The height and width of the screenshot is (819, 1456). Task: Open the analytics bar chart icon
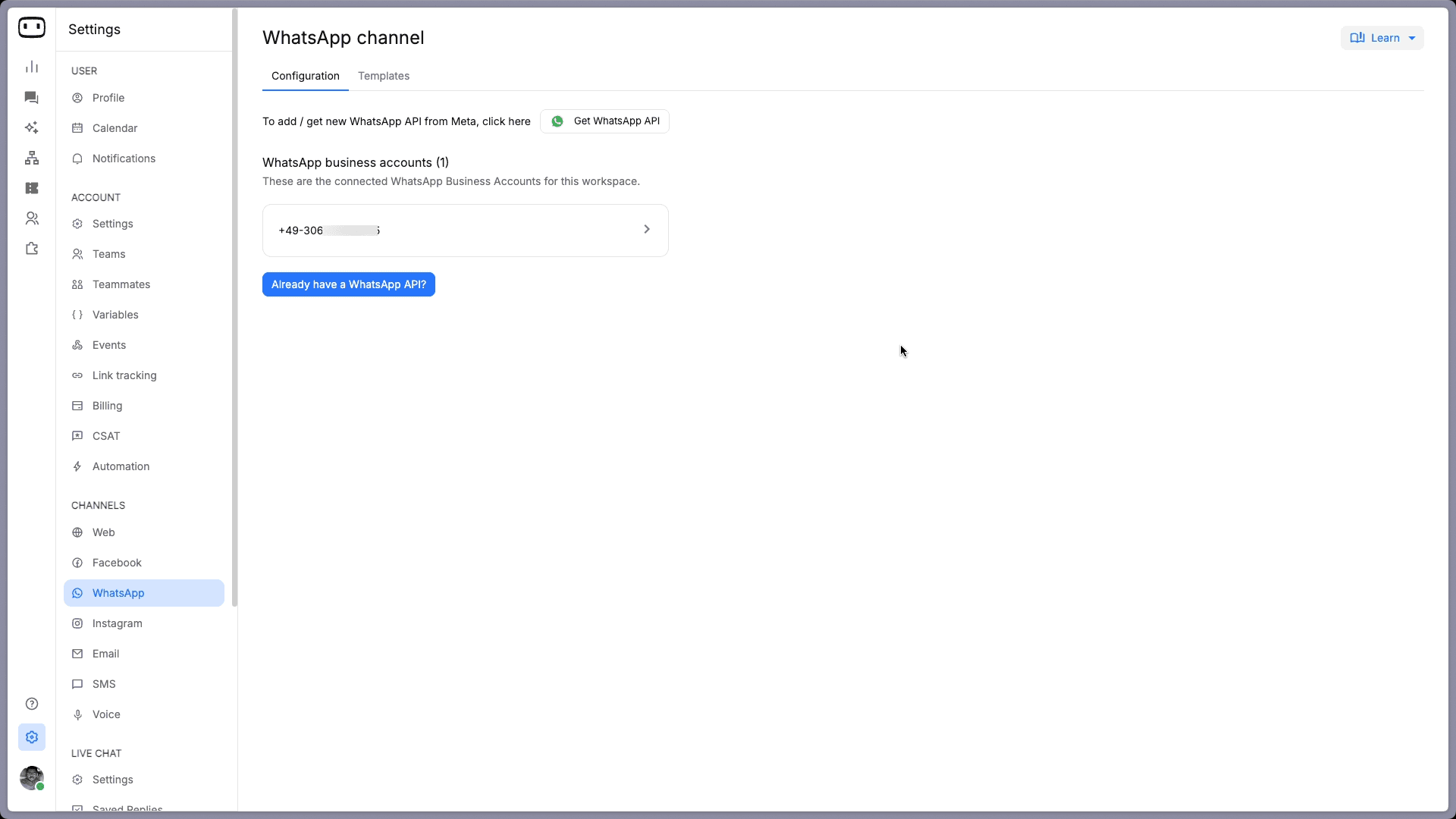(x=32, y=67)
